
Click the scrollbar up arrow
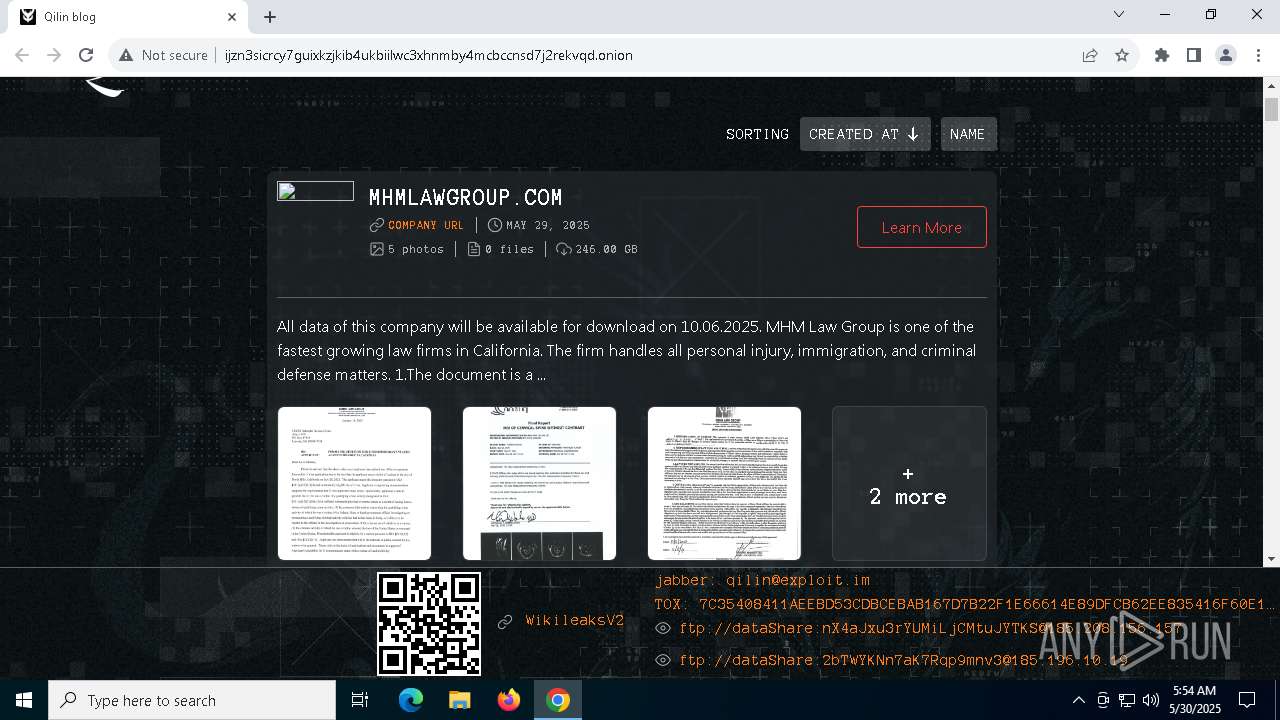tap(1271, 86)
